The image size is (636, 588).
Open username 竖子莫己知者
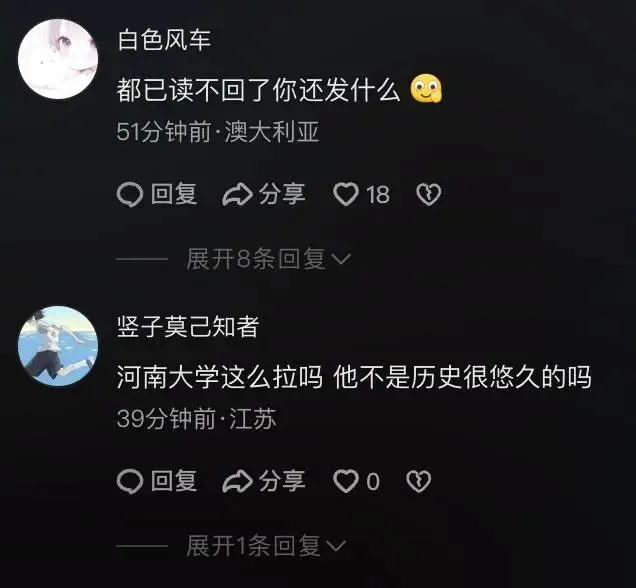[188, 327]
